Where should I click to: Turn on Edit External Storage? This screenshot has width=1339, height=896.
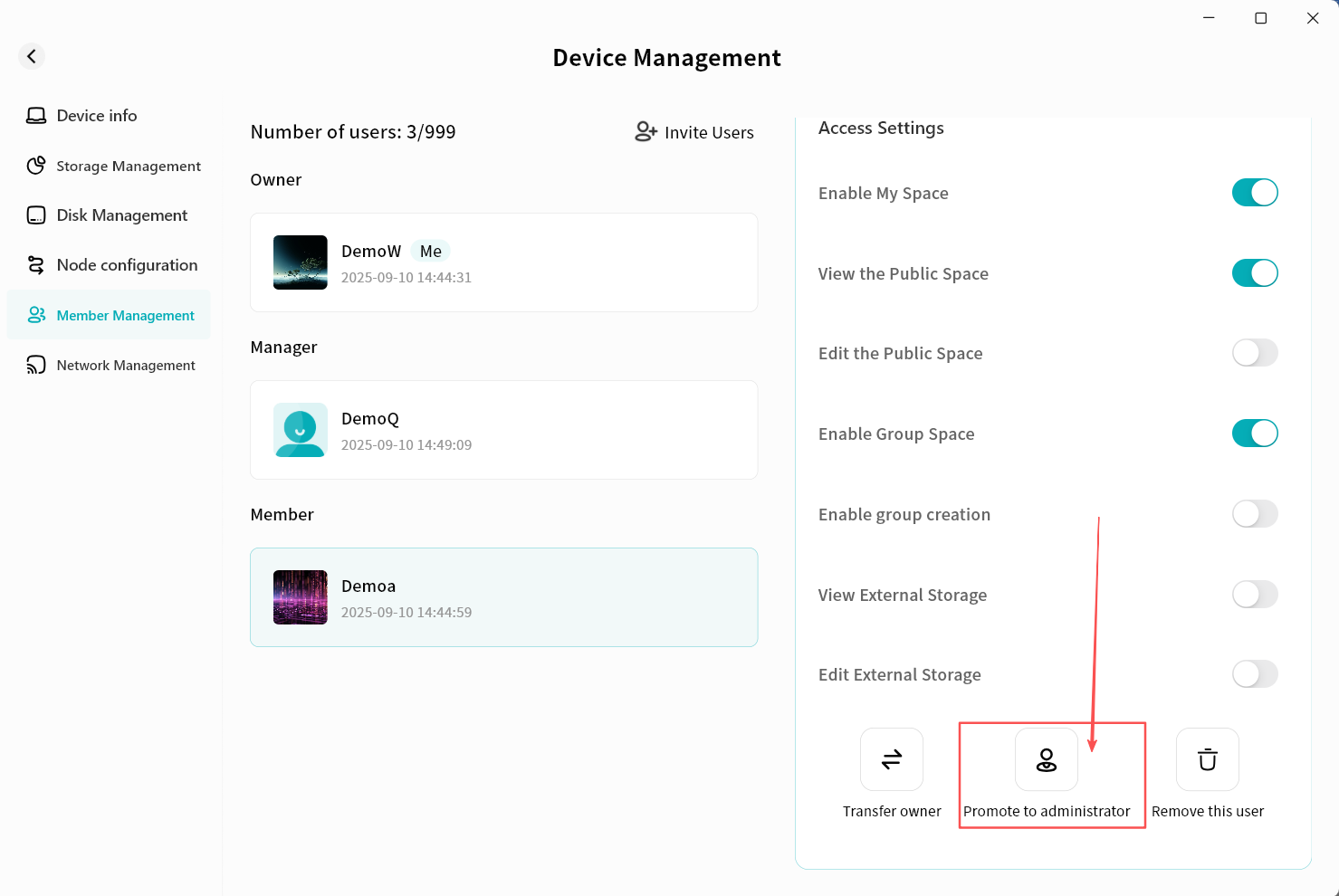[x=1255, y=674]
